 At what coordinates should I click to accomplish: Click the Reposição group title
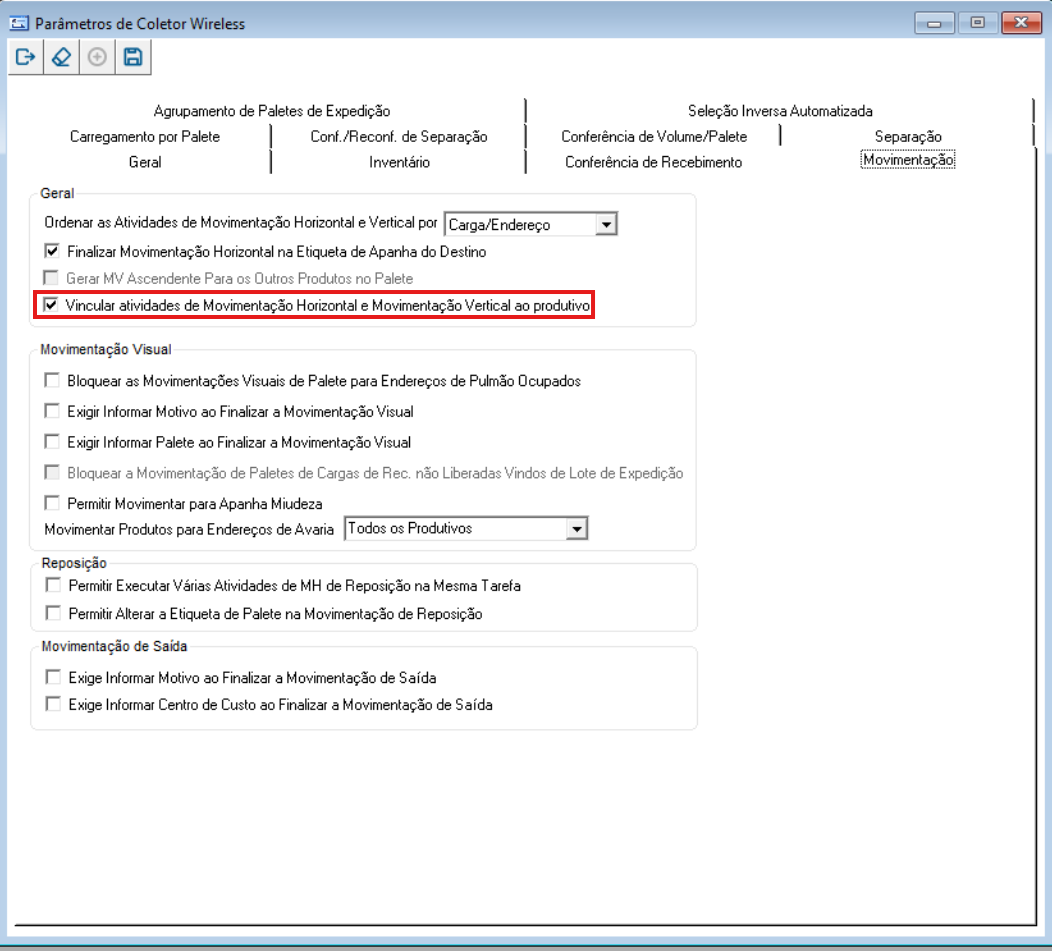[x=74, y=563]
